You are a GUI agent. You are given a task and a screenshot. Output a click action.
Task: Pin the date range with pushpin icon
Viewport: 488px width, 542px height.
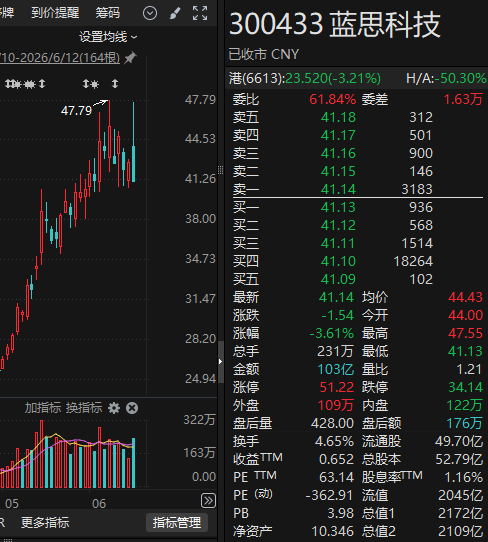[130, 57]
